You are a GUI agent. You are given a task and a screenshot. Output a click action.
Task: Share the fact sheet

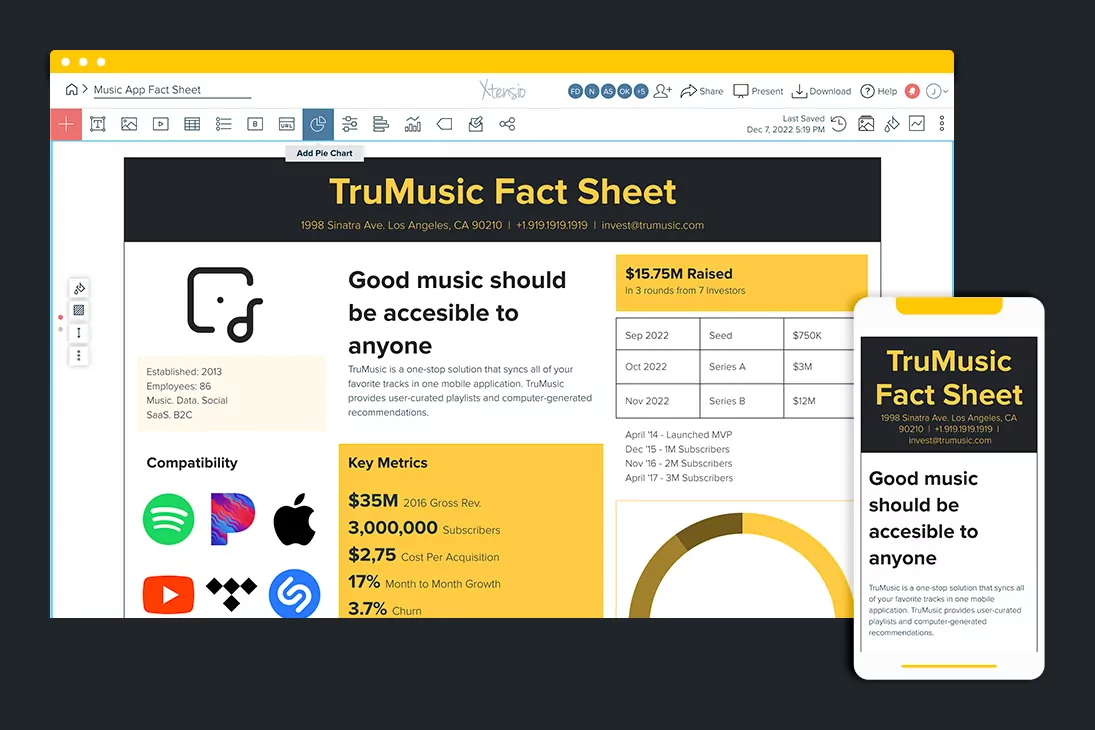tap(701, 90)
